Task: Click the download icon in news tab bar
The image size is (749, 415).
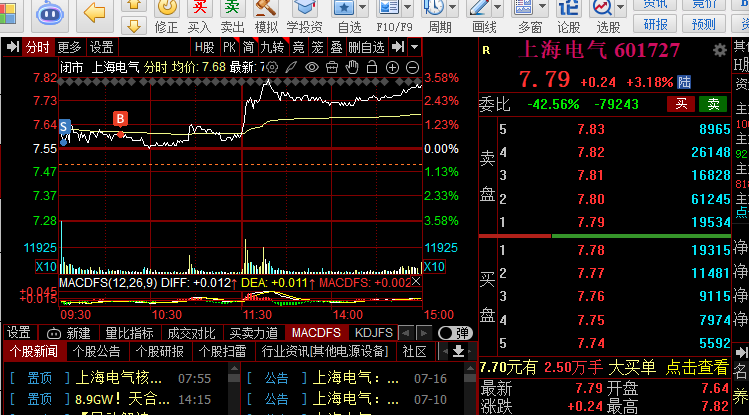Action: coord(458,351)
